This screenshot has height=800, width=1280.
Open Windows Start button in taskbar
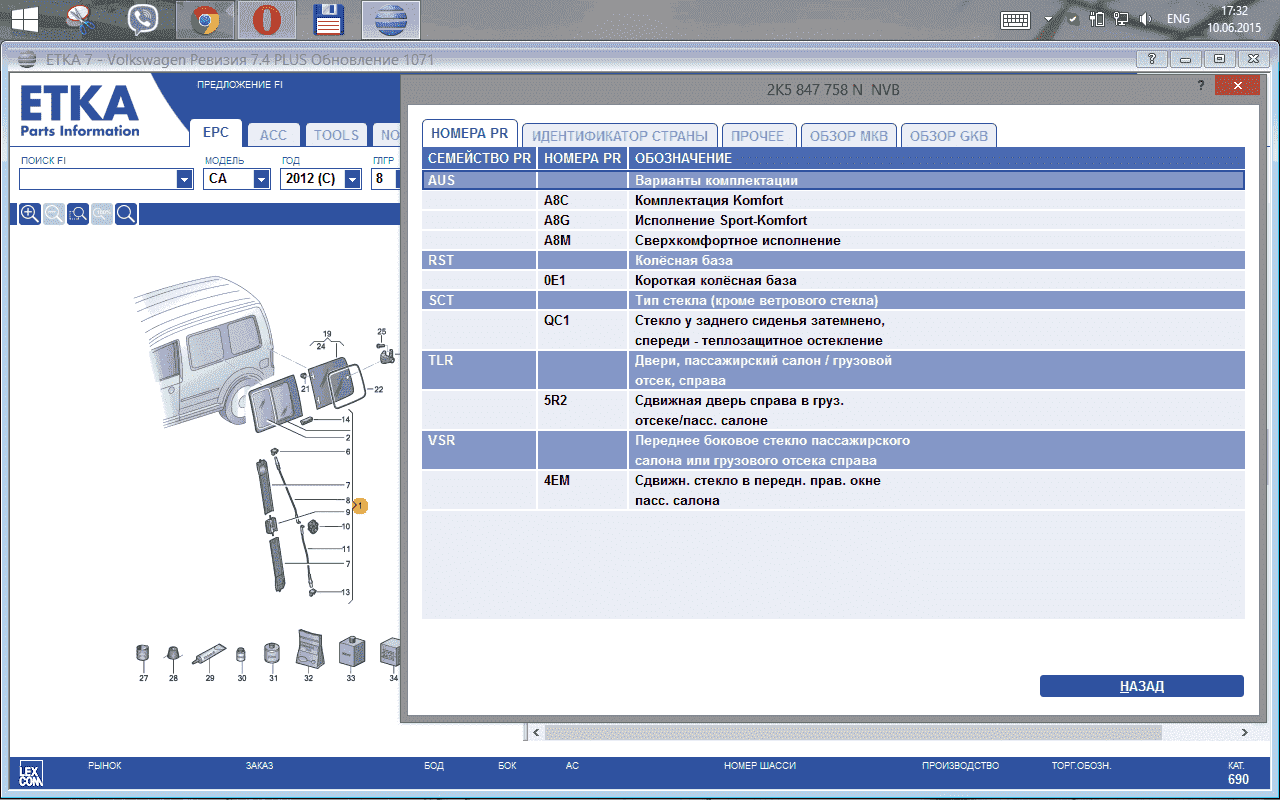(25, 19)
